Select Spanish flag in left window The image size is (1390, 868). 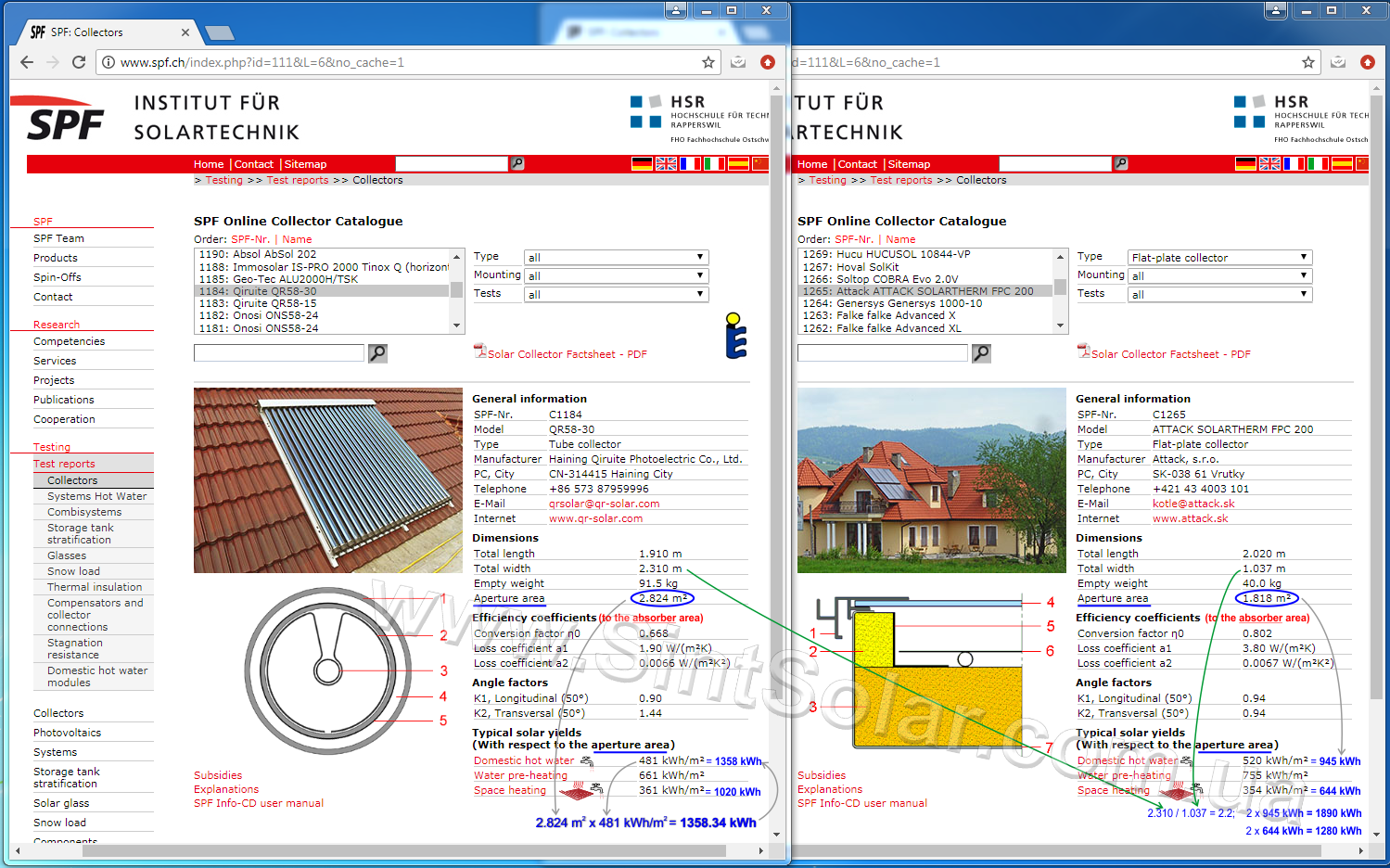738,163
